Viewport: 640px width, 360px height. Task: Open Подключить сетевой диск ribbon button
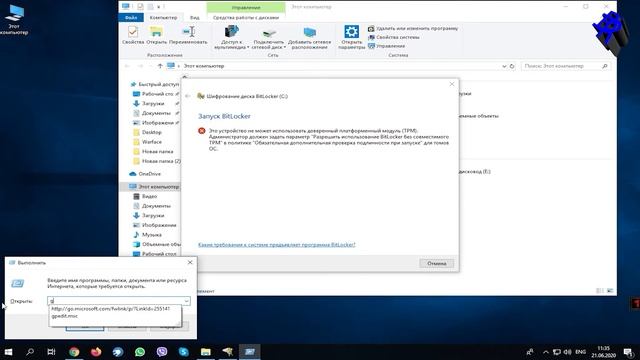269,38
